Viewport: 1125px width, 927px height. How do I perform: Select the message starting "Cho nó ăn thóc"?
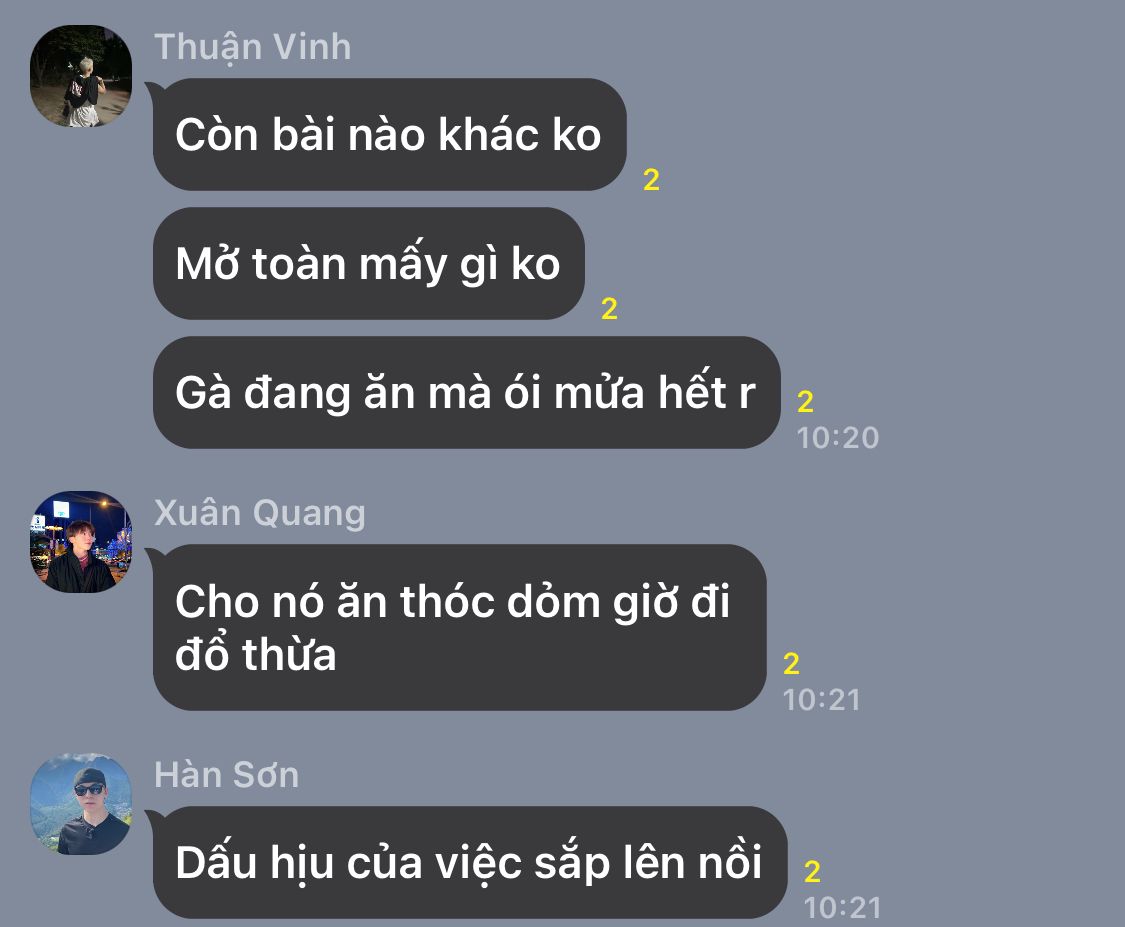click(459, 628)
